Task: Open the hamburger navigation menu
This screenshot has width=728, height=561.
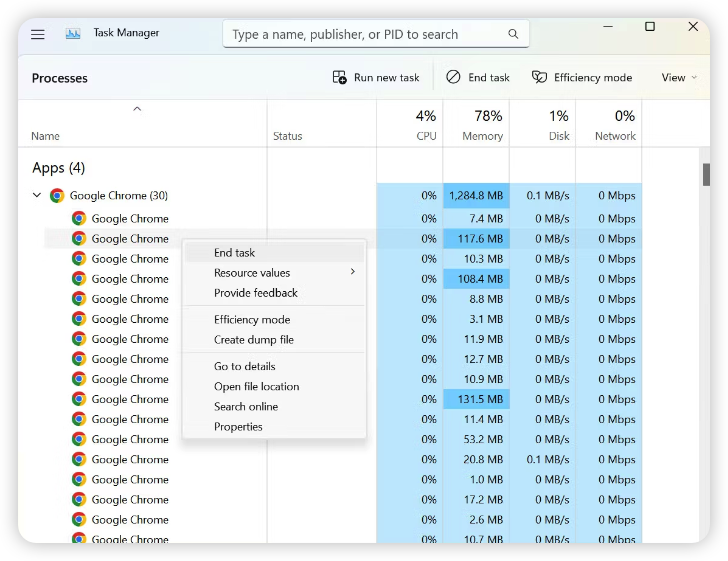Action: click(x=38, y=34)
